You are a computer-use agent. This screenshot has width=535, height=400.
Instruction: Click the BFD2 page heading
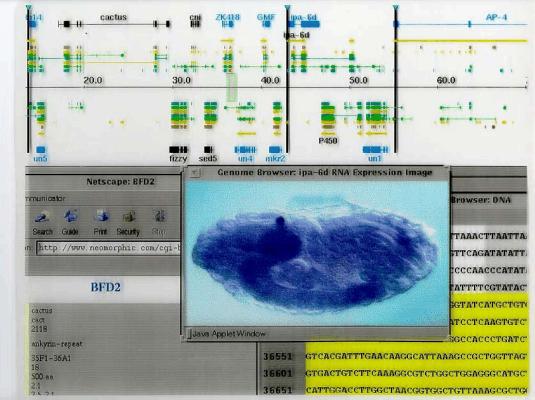(x=105, y=287)
